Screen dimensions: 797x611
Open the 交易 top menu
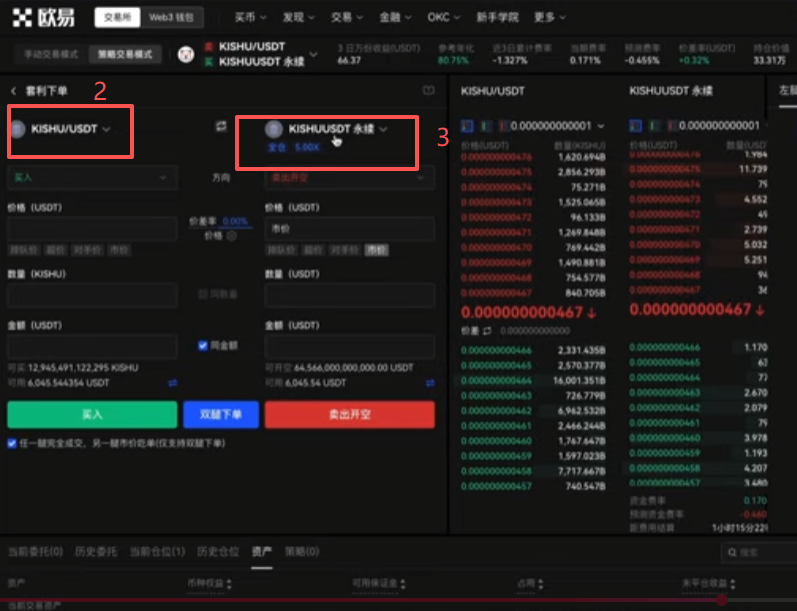347,18
